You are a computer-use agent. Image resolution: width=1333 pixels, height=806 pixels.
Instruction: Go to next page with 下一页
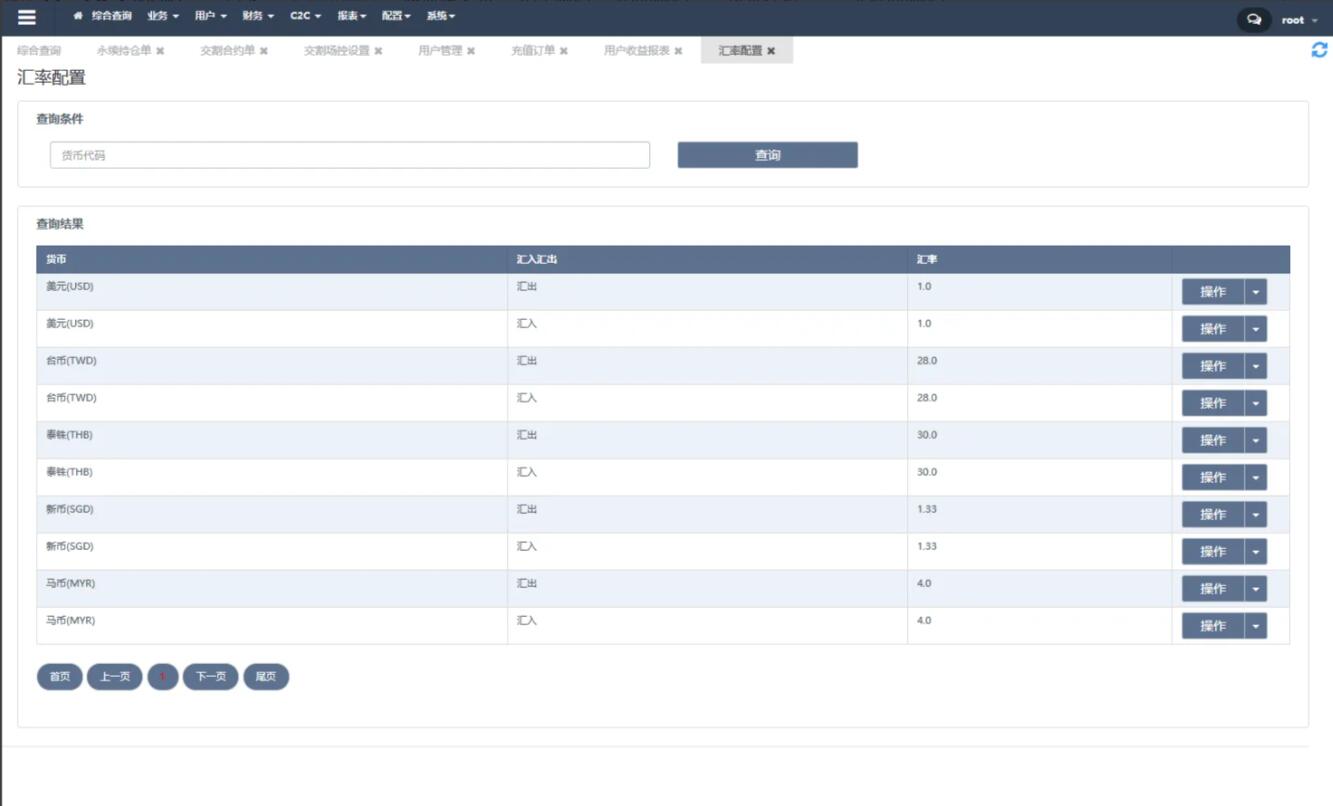point(210,677)
